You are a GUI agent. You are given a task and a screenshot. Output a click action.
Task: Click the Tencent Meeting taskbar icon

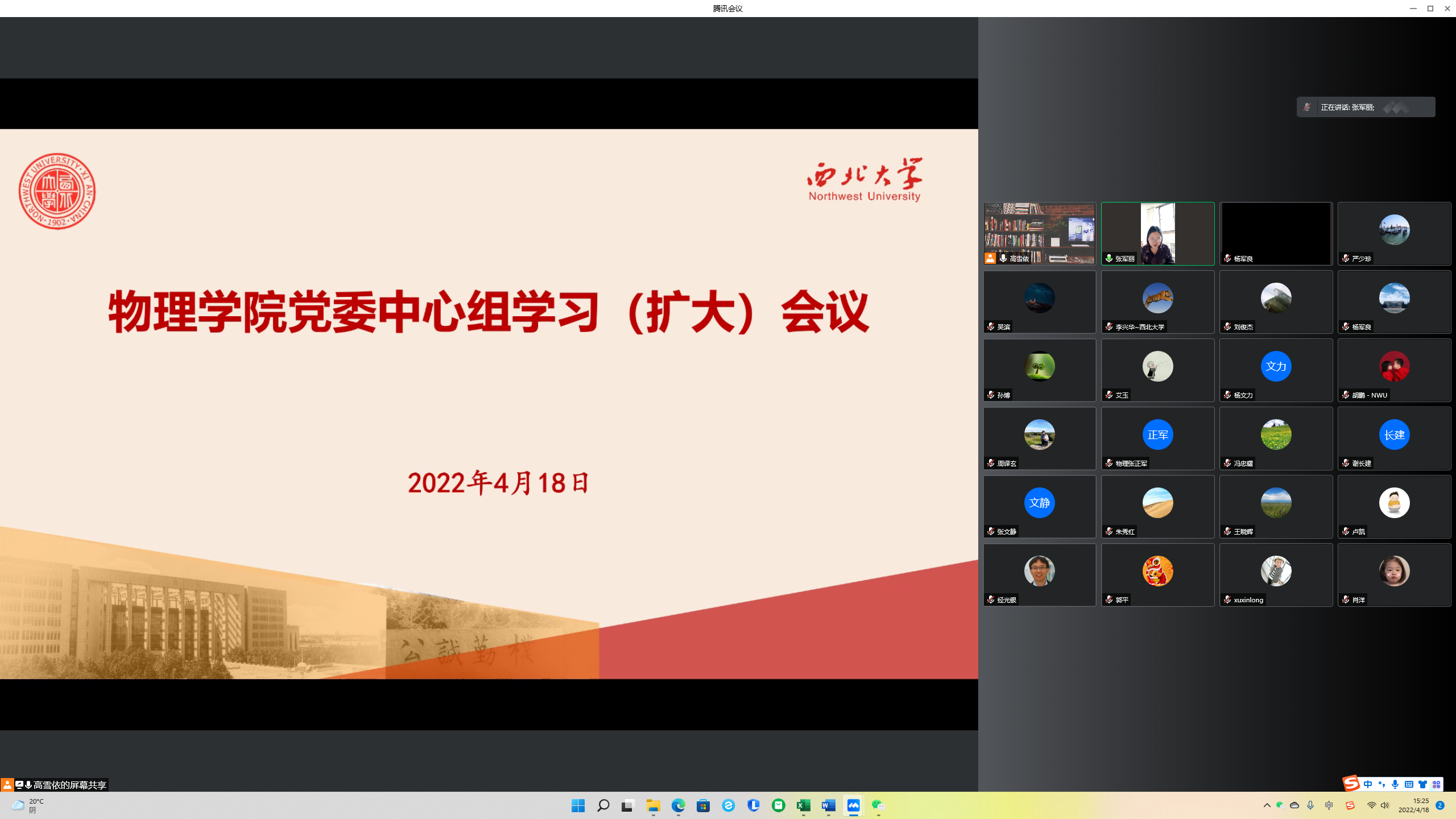(x=853, y=805)
